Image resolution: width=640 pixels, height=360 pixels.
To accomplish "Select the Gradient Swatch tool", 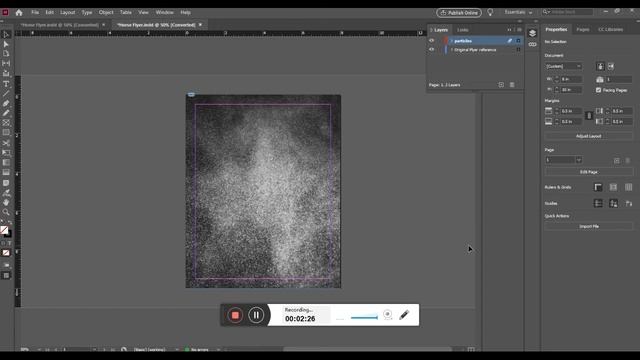I will pyautogui.click(x=6, y=162).
